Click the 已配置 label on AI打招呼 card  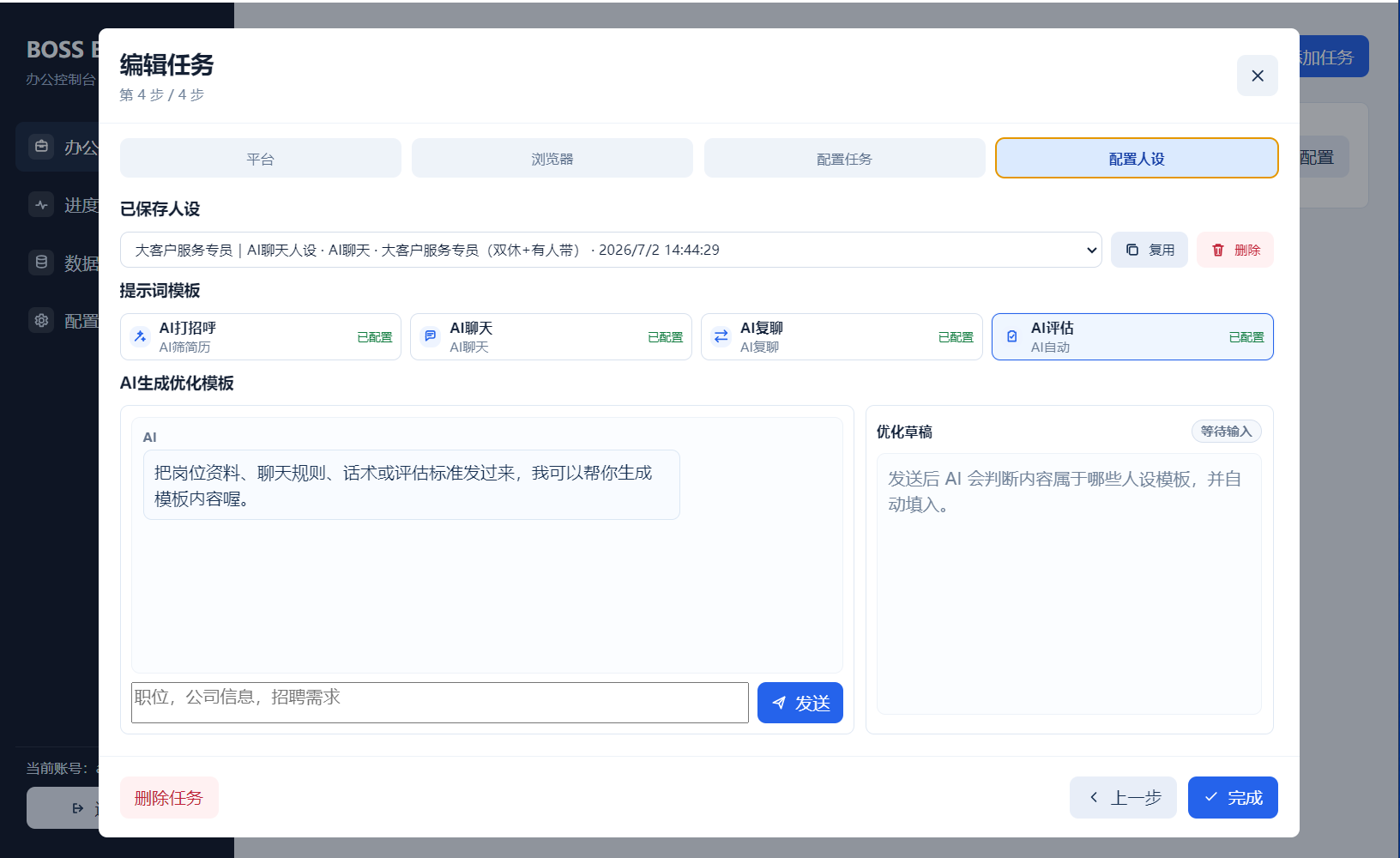(375, 337)
